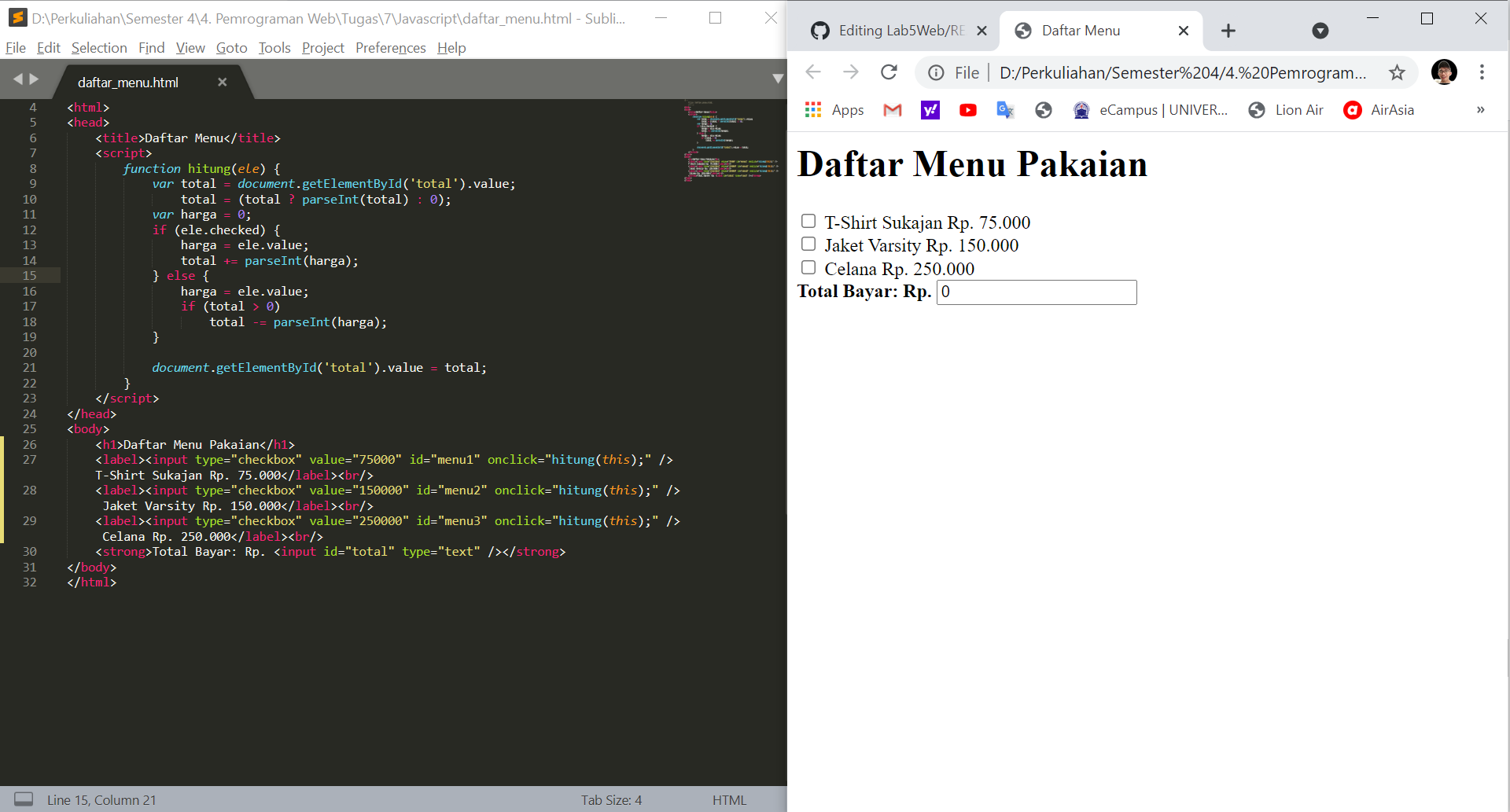Viewport: 1510px width, 812px height.
Task: Open Chrome's three-dot menu
Action: (x=1482, y=72)
